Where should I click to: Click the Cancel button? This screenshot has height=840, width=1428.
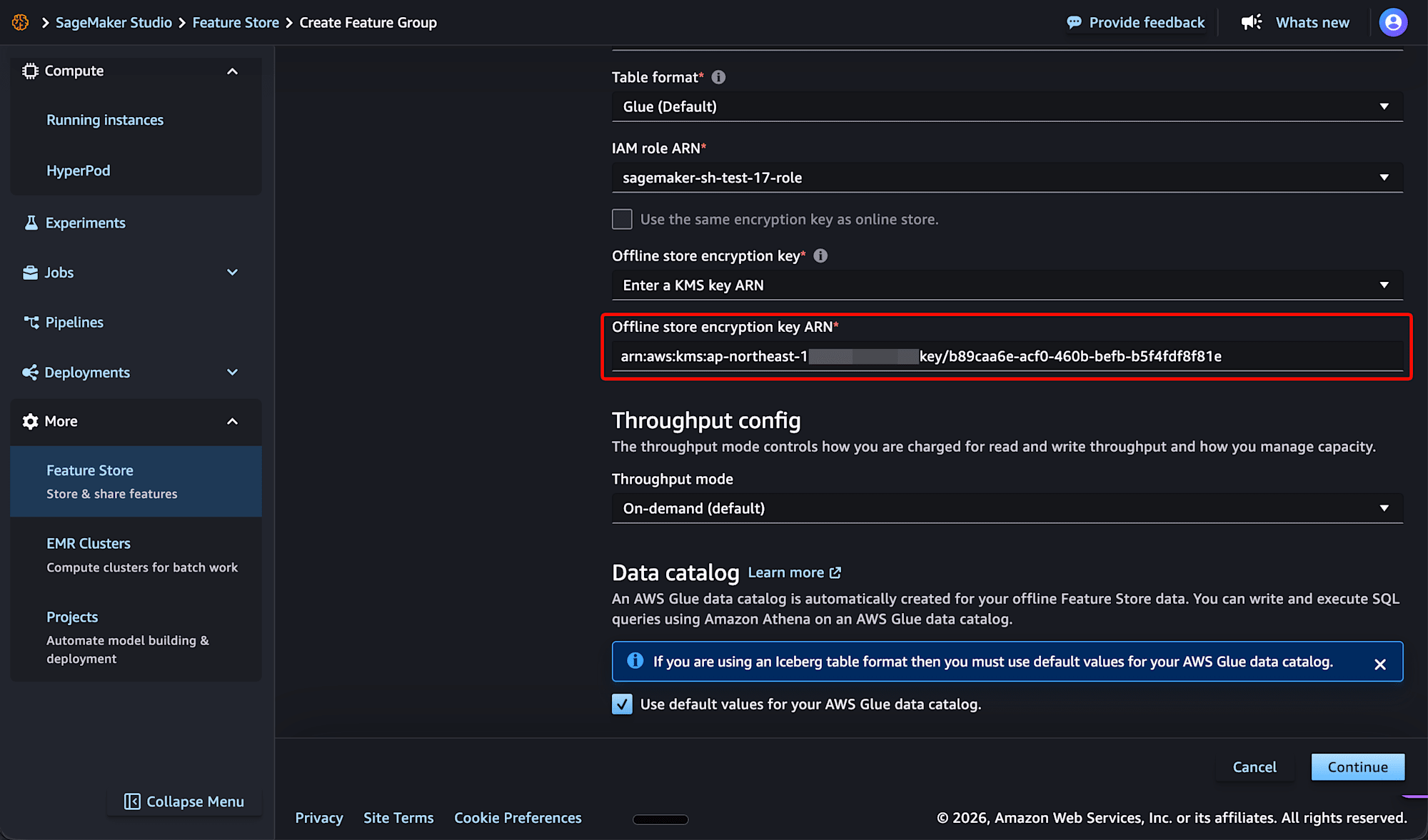(x=1254, y=767)
